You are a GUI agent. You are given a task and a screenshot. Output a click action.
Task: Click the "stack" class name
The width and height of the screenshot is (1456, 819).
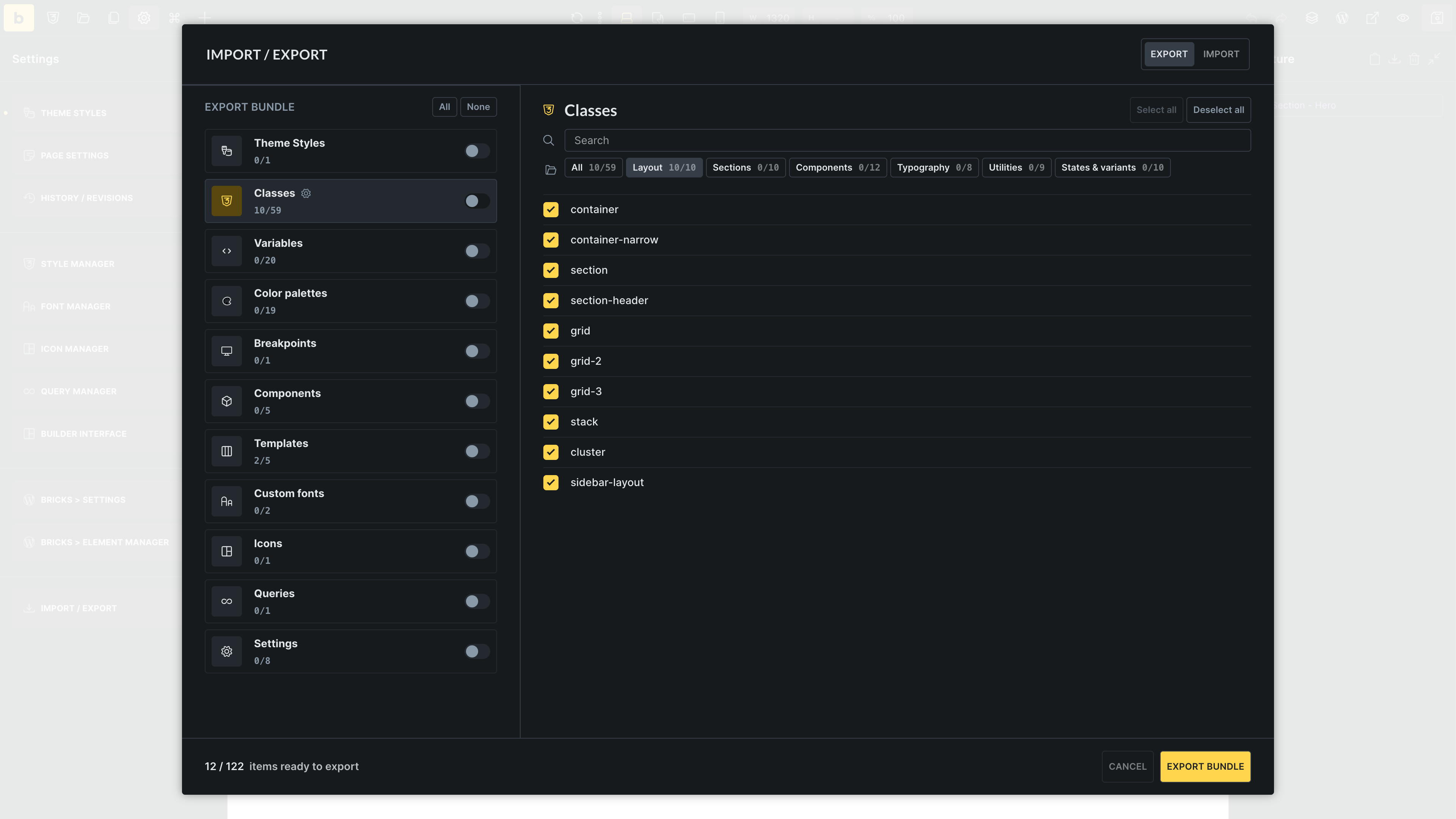[x=584, y=422]
